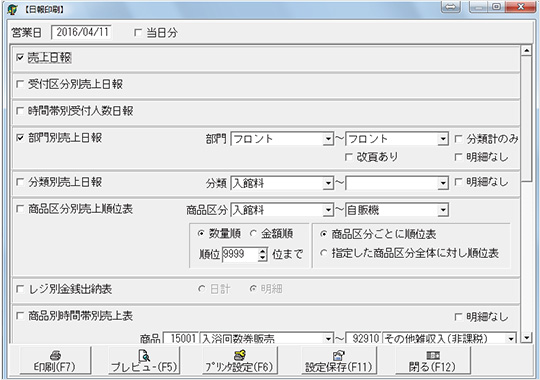Image resolution: width=540 pixels, height=380 pixels.
Task: Select the 日計 radio button
Action: (x=202, y=289)
